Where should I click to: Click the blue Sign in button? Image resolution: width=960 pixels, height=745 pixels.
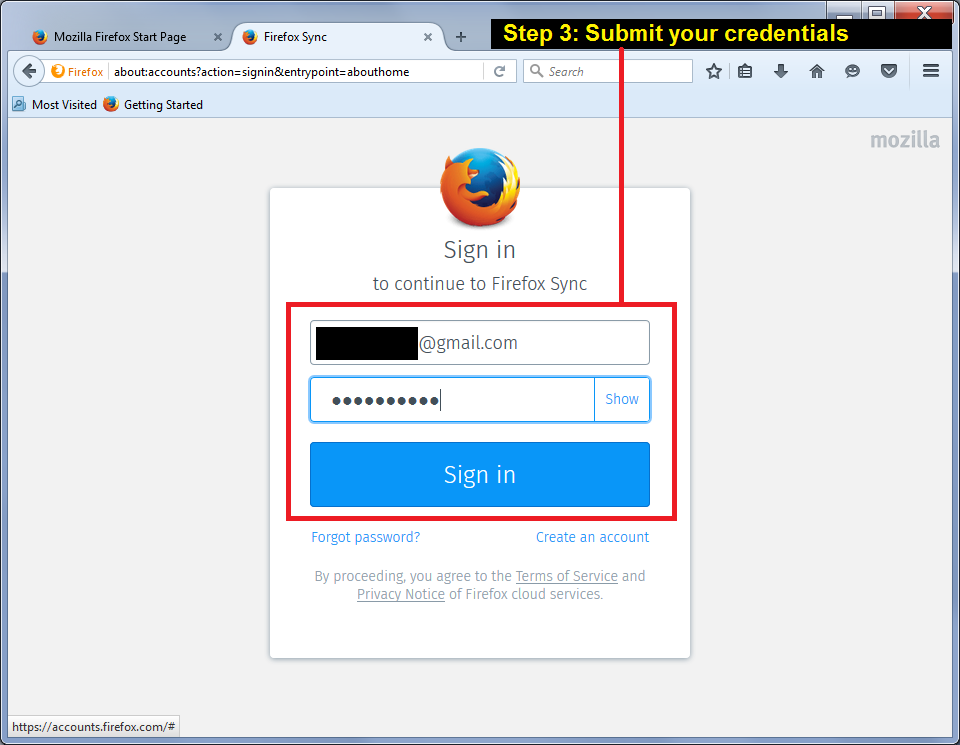click(479, 474)
